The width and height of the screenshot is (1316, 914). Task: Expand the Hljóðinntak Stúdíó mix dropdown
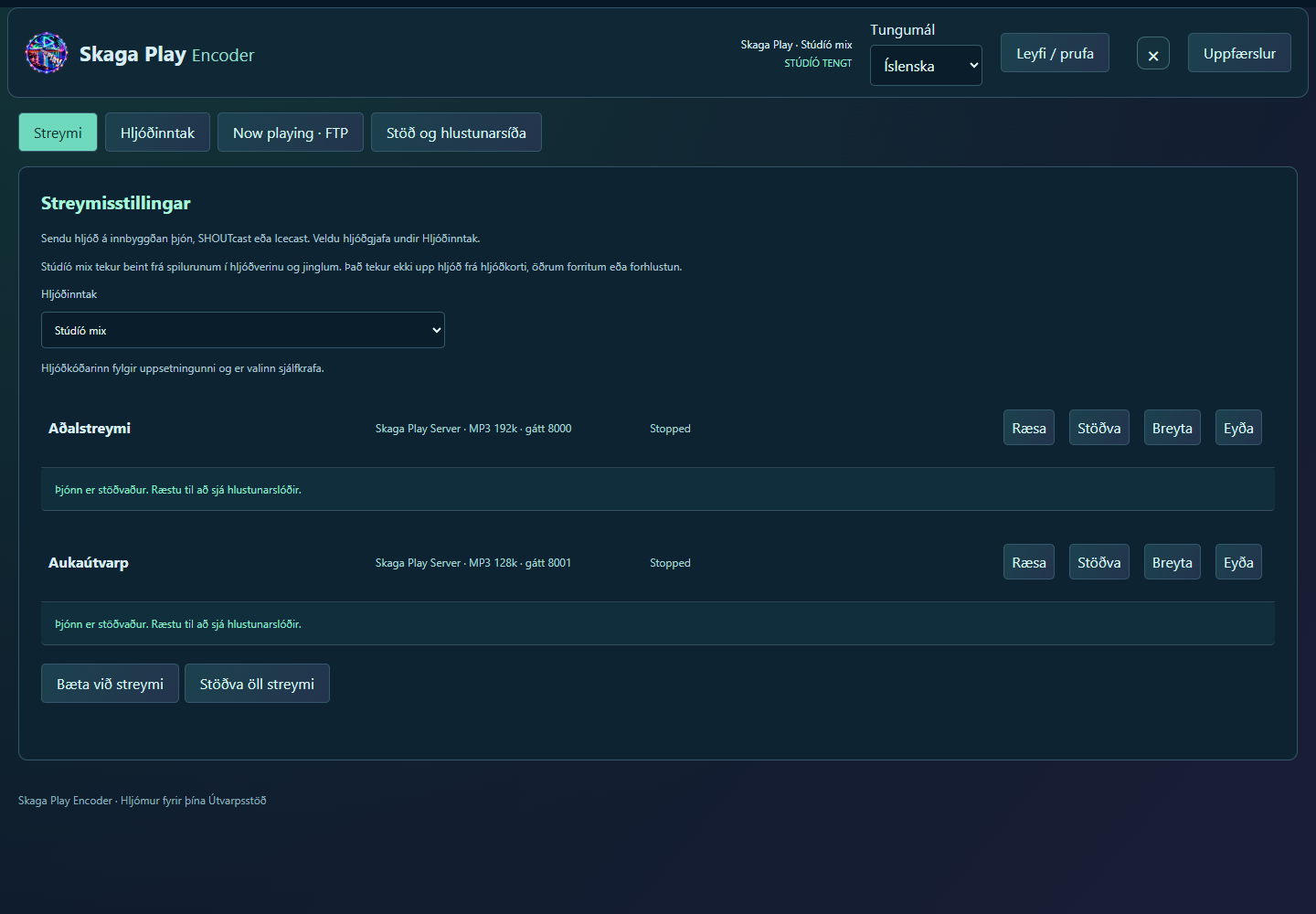click(243, 330)
